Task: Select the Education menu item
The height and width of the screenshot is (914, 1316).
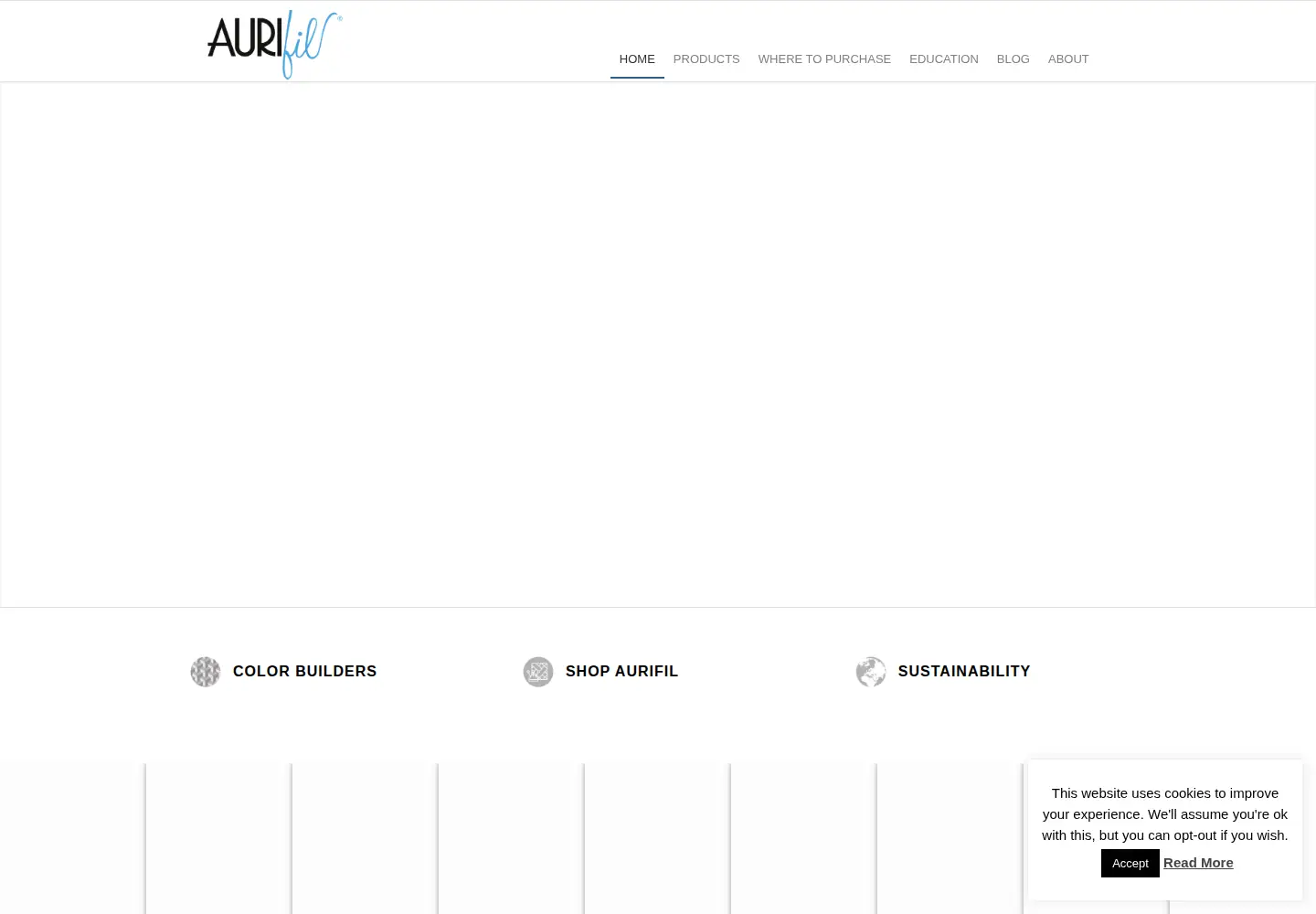Action: click(944, 59)
